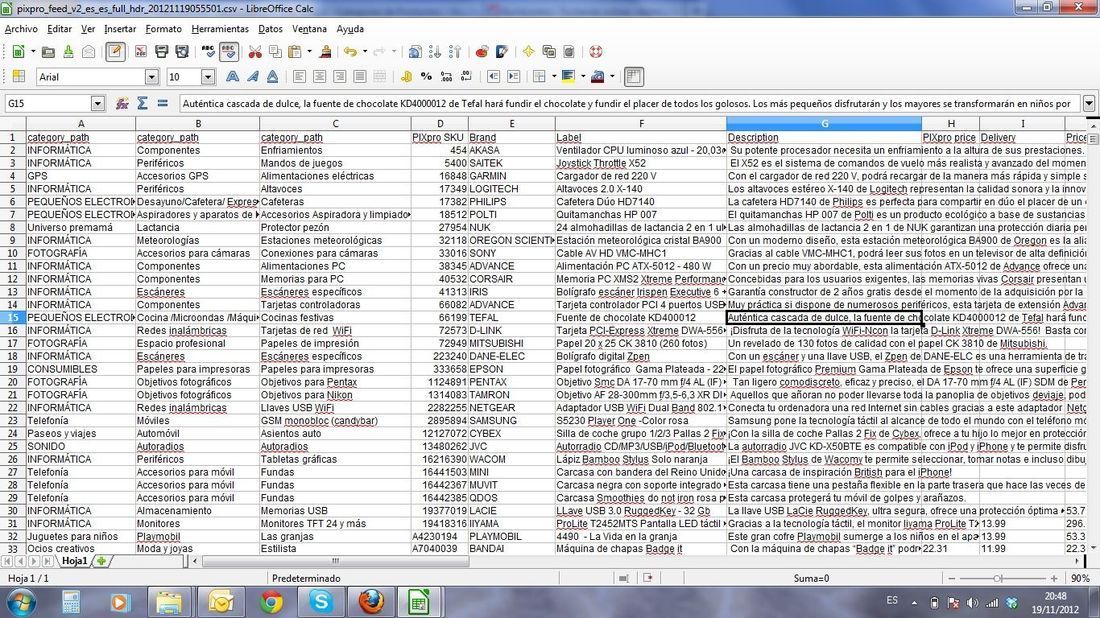The image size is (1100, 618).
Task: Open Page Preview icon
Action: [x=182, y=51]
